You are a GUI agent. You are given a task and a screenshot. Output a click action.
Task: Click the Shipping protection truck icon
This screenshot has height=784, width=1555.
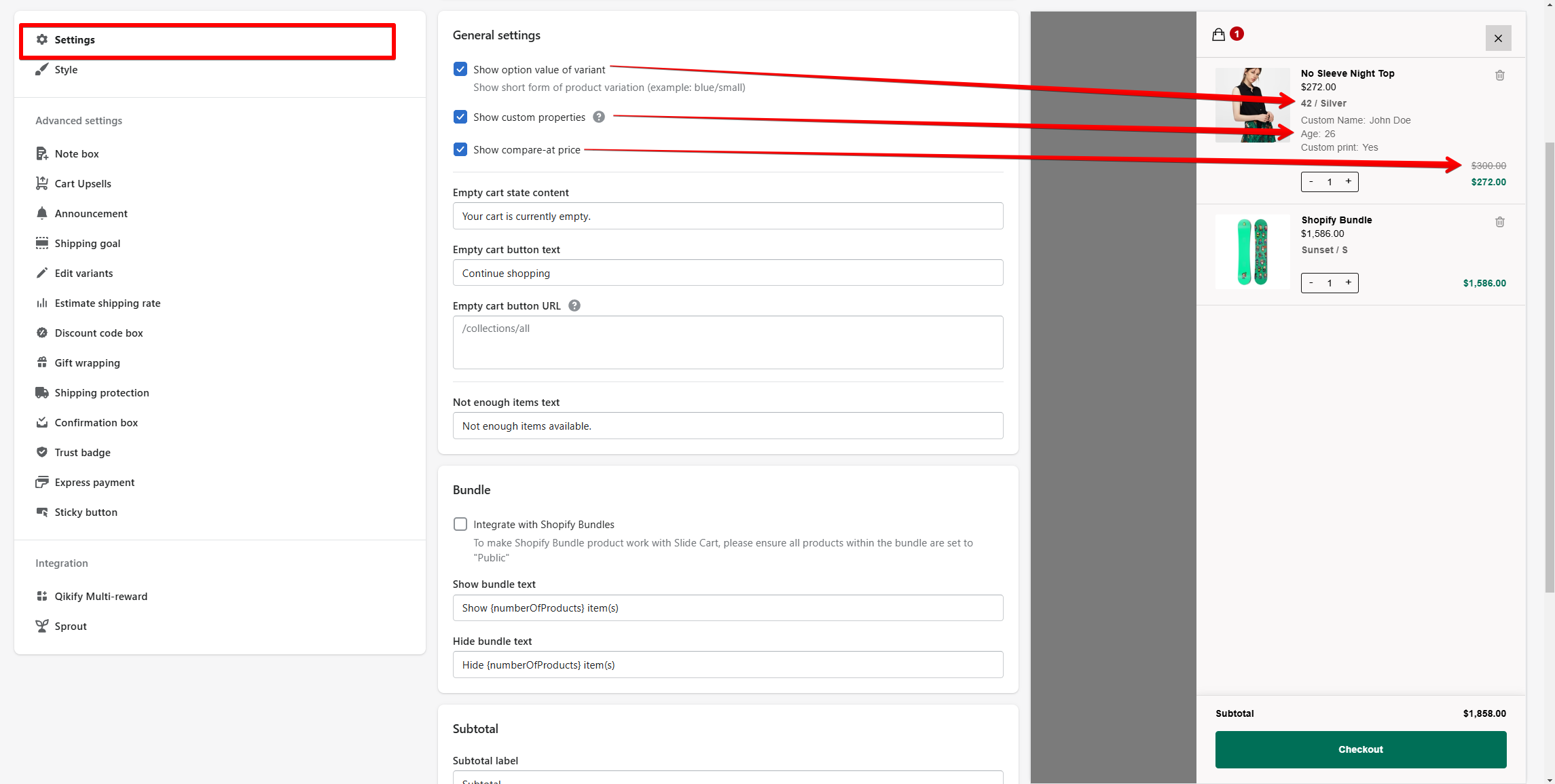[42, 392]
